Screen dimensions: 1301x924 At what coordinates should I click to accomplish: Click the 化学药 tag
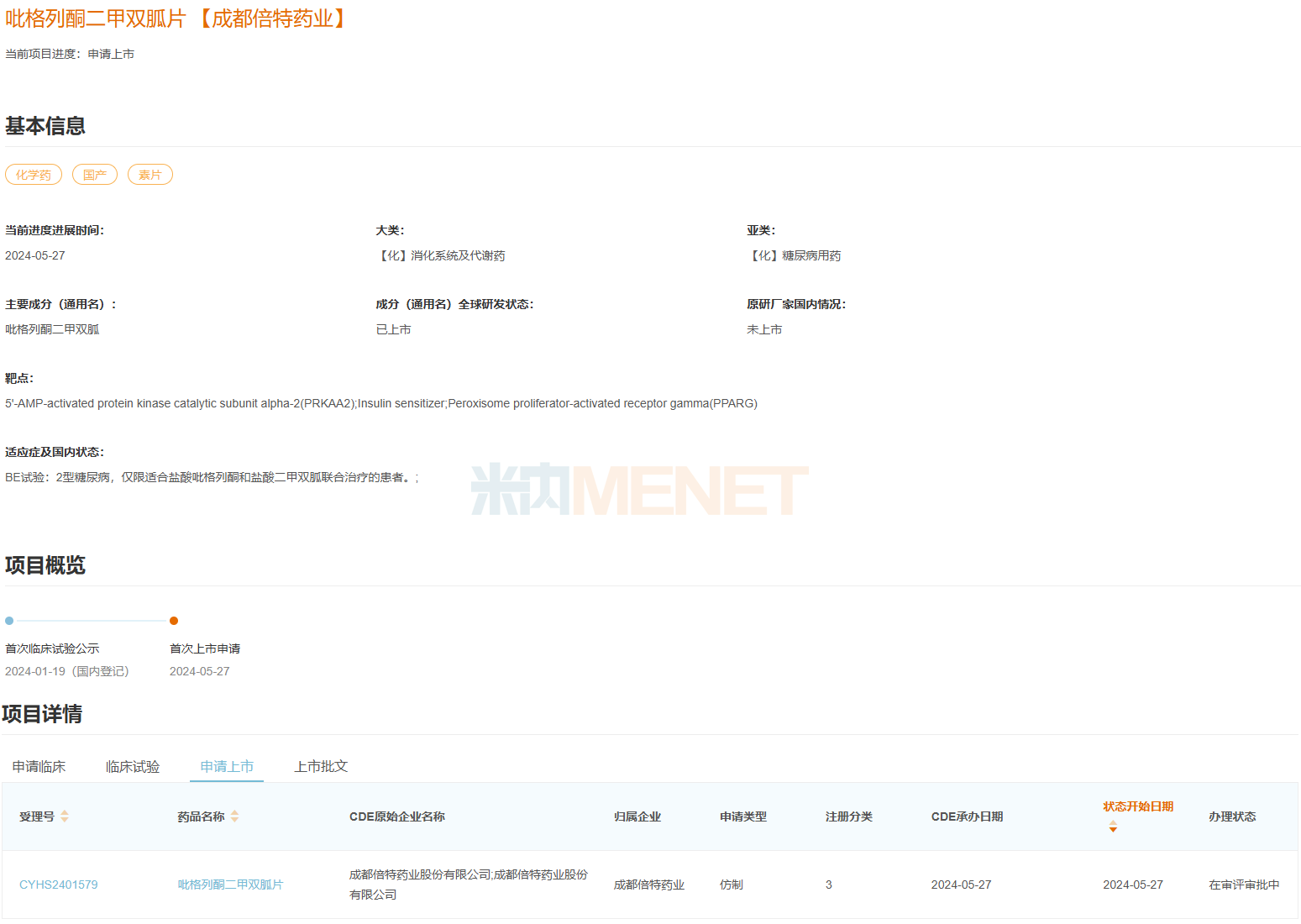click(34, 175)
